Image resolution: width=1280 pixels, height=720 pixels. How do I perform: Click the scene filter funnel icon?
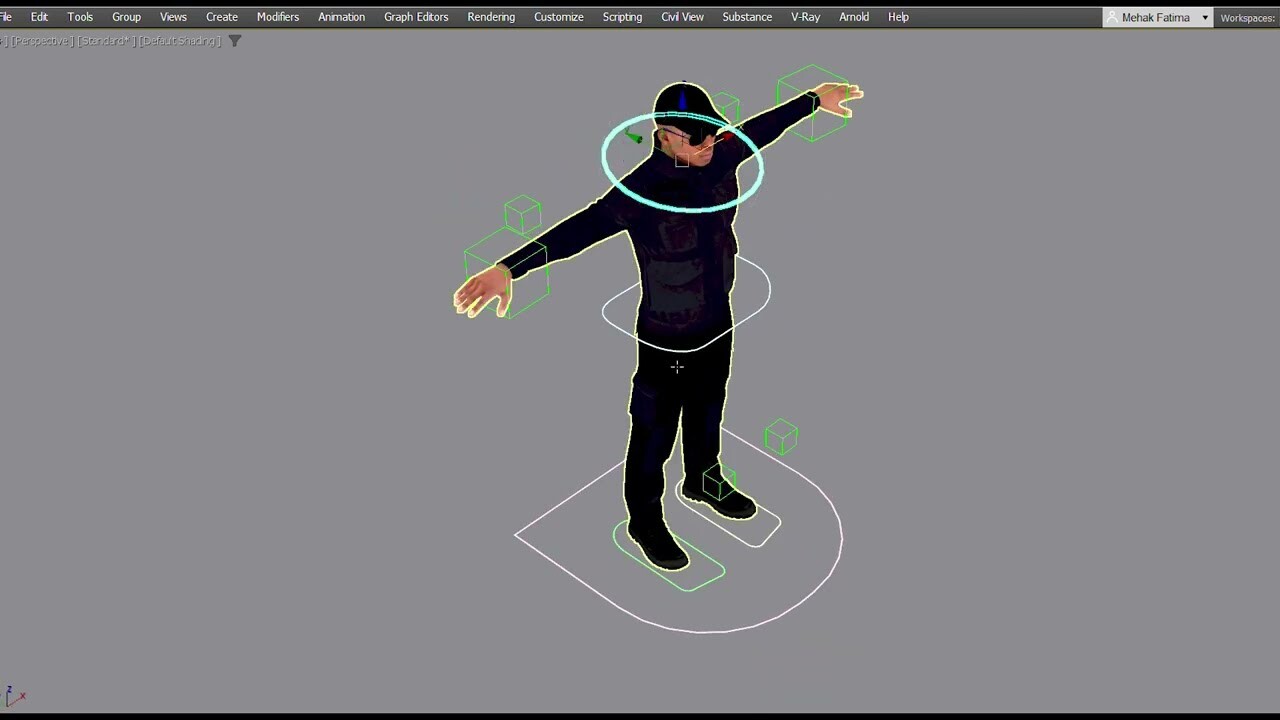tap(235, 41)
